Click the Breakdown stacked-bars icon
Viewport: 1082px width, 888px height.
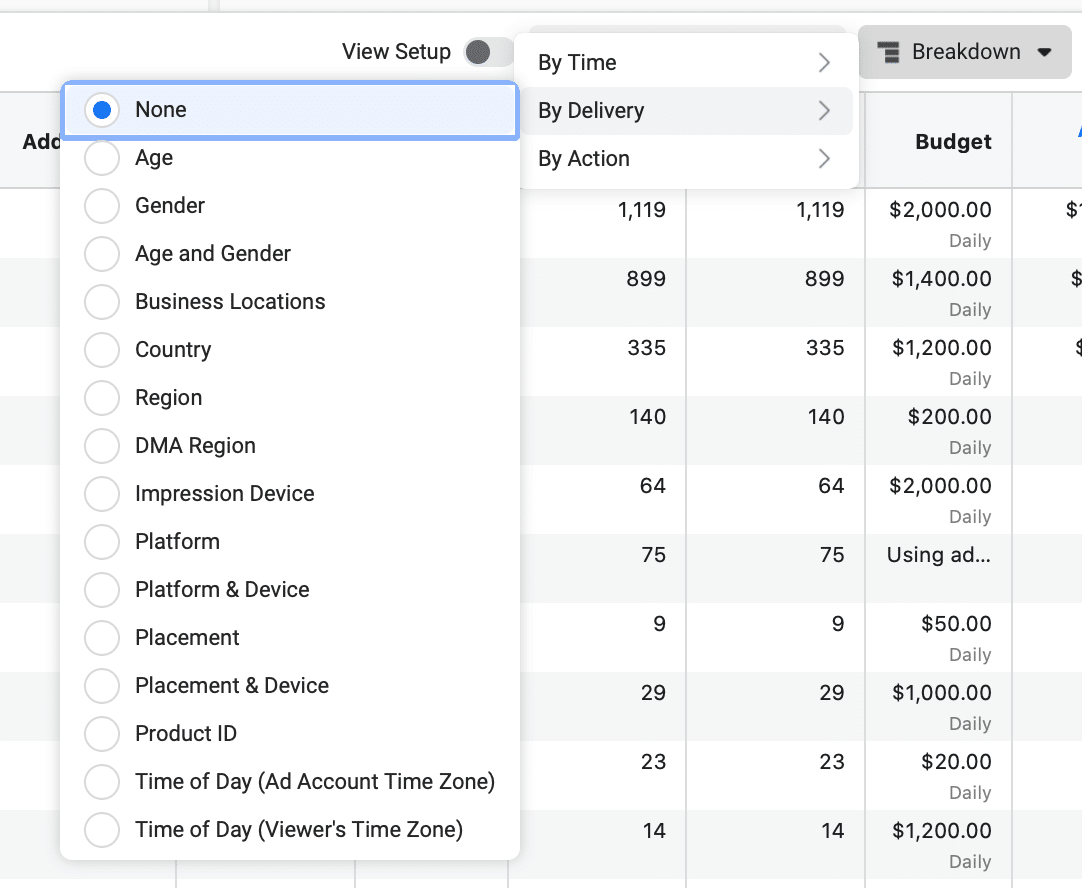click(x=887, y=52)
